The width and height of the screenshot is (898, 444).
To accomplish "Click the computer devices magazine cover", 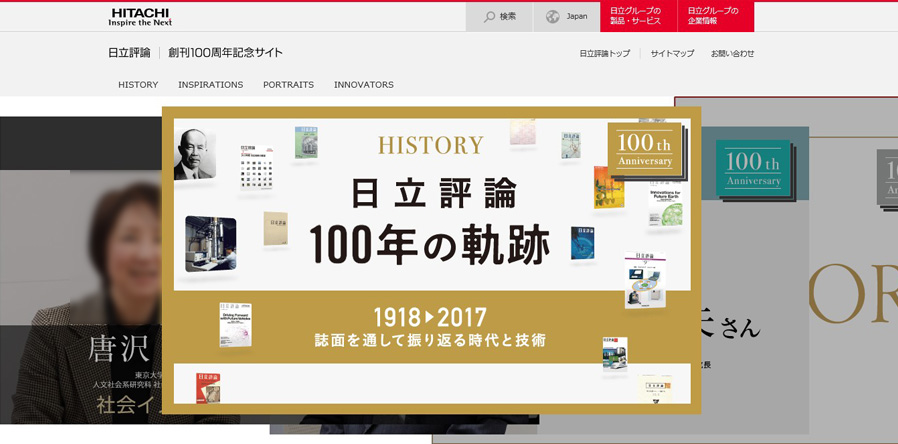I will pos(645,280).
